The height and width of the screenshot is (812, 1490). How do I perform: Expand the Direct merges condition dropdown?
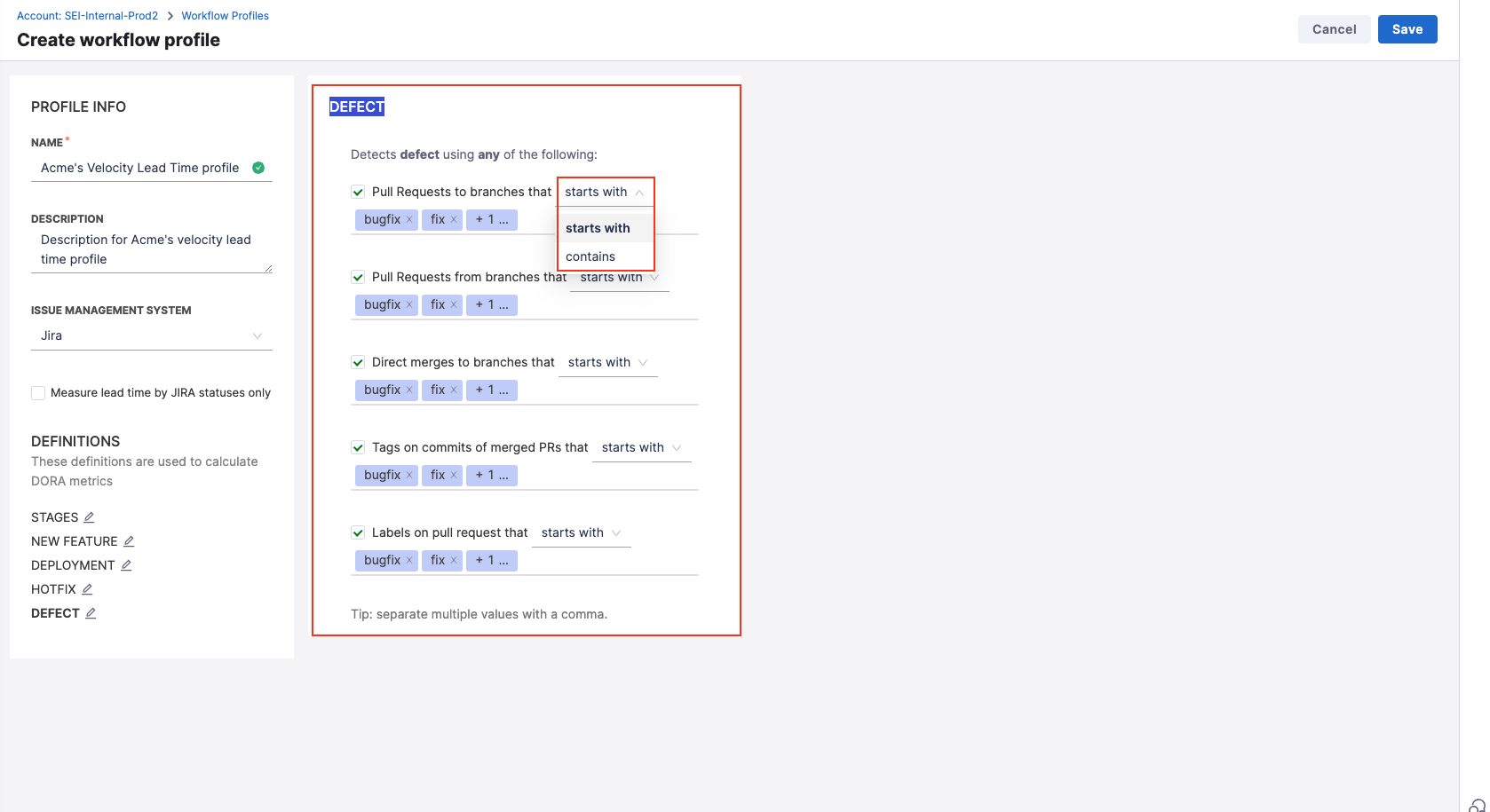607,362
